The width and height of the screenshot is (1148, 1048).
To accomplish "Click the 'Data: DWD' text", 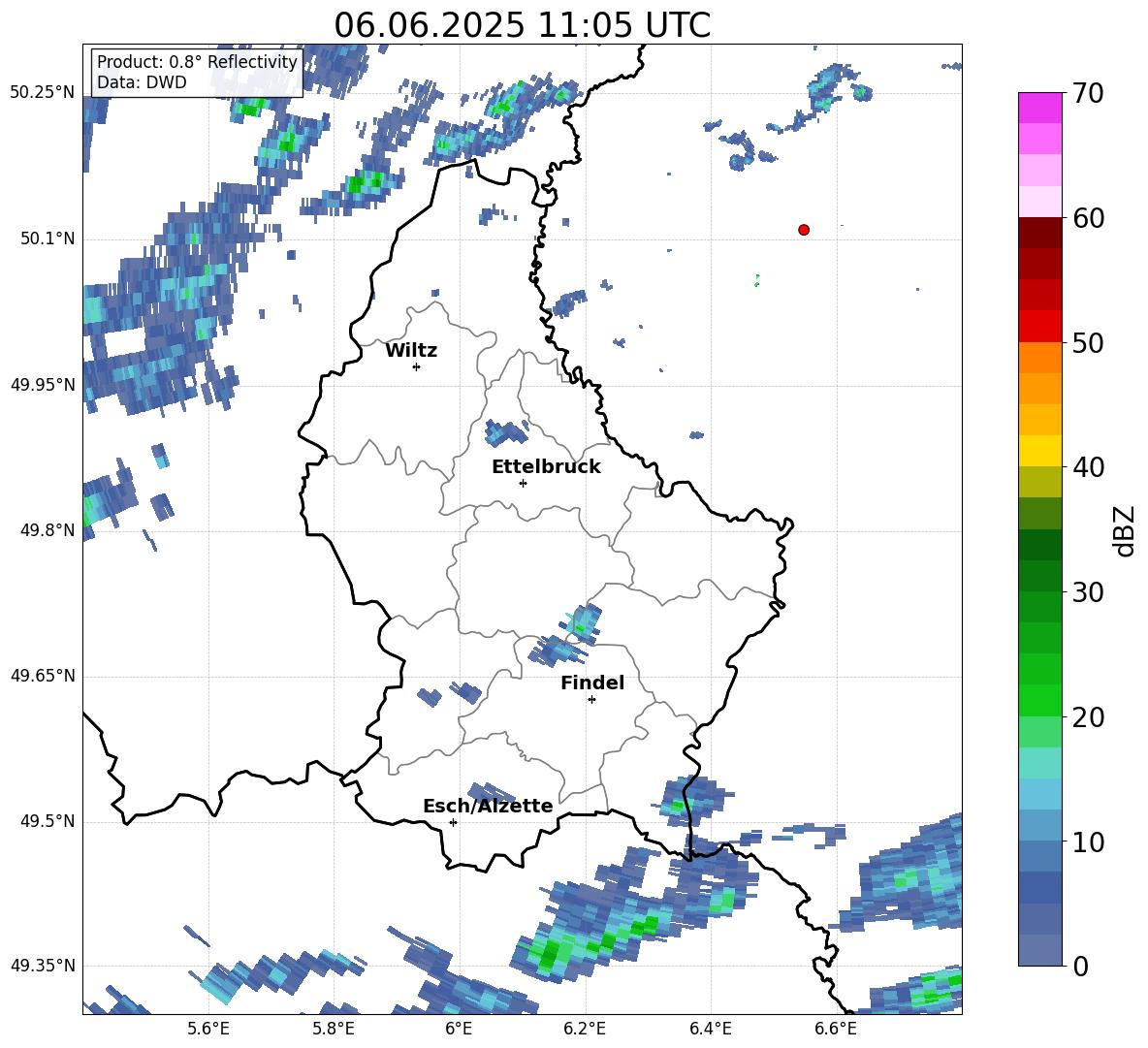I will [x=142, y=82].
